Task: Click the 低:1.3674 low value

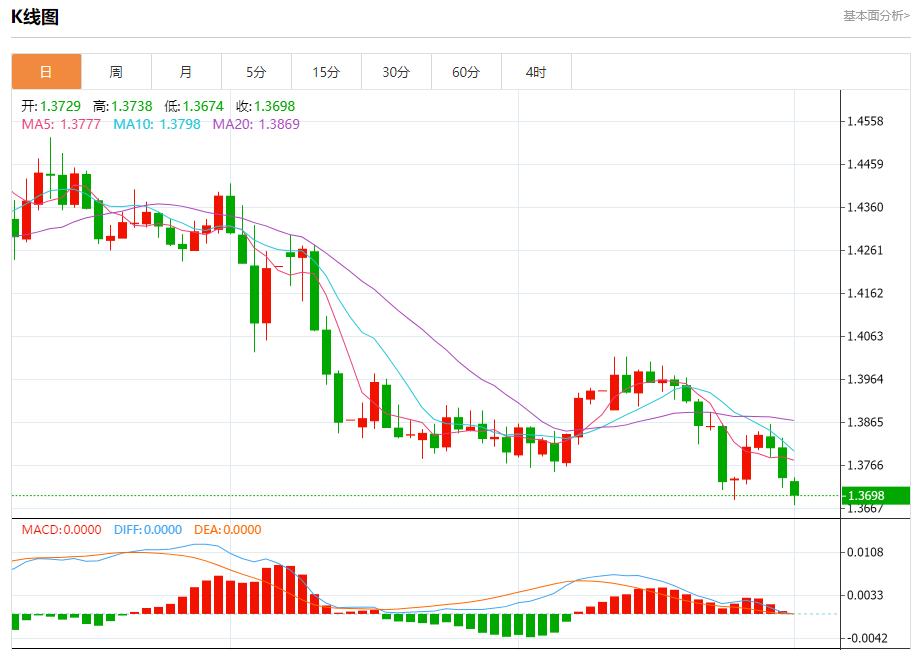Action: click(x=194, y=106)
